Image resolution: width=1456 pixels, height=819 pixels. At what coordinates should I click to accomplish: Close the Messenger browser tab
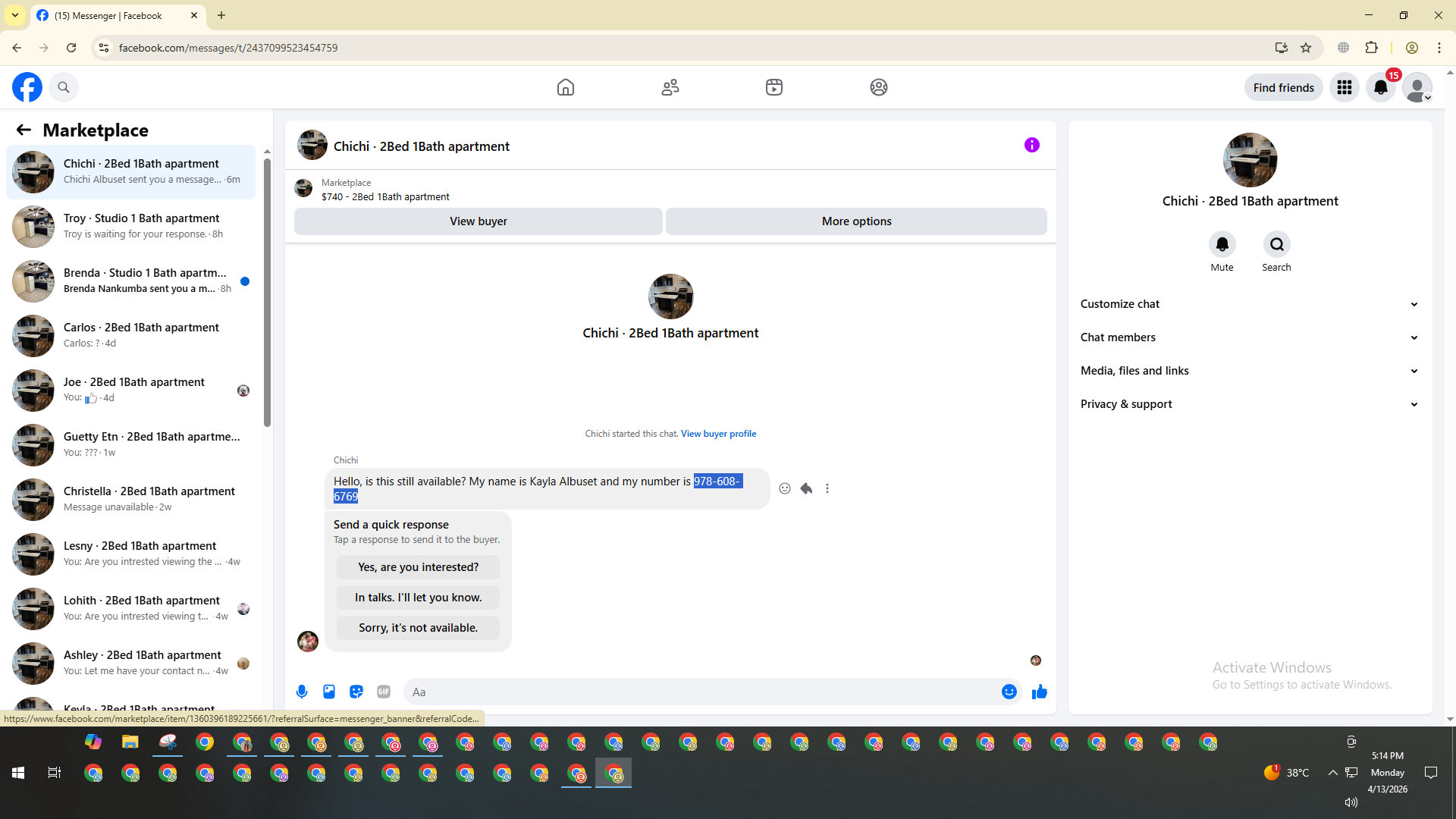pos(194,15)
